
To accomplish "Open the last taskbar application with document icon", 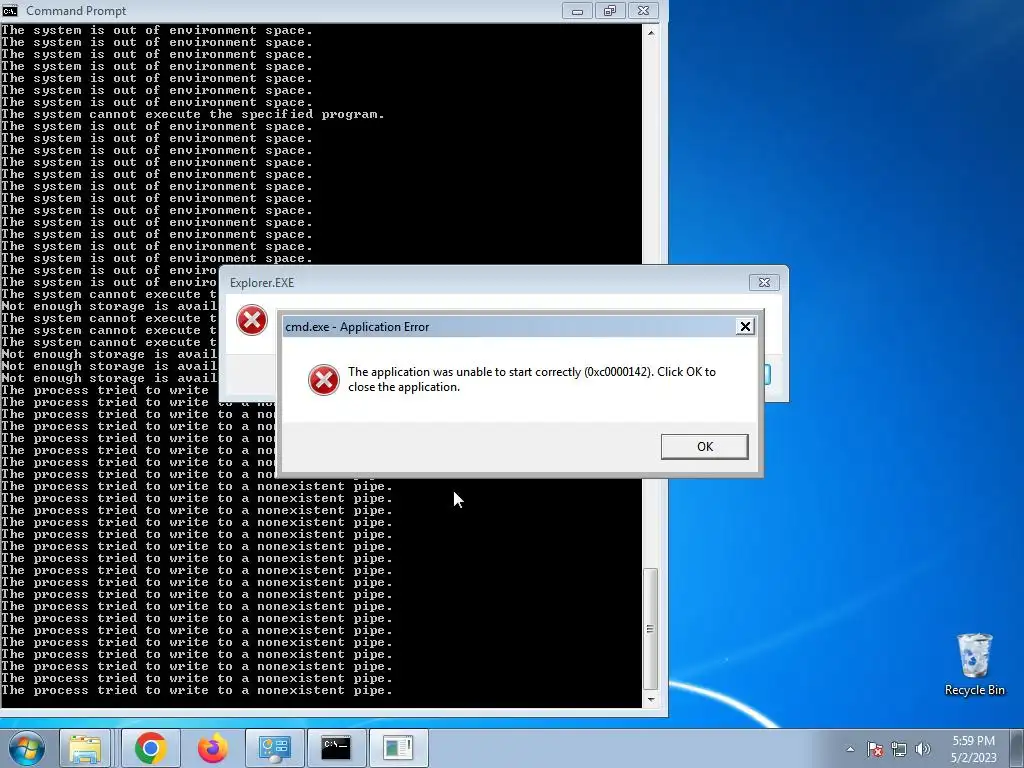I will click(398, 748).
